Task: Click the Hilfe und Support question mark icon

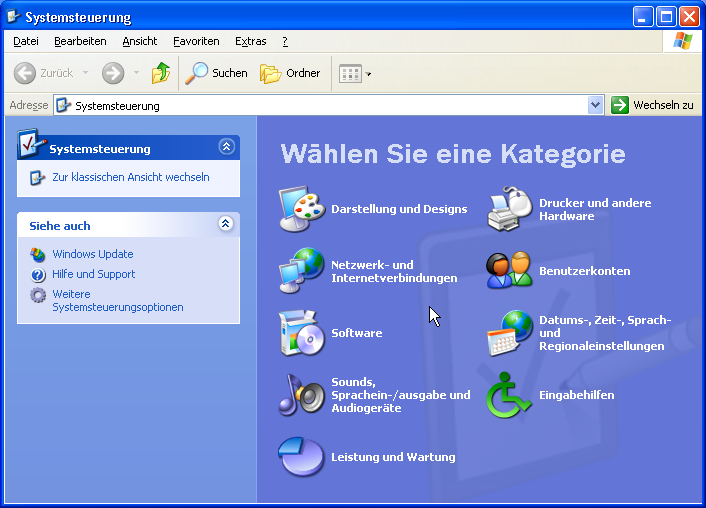Action: click(x=38, y=274)
